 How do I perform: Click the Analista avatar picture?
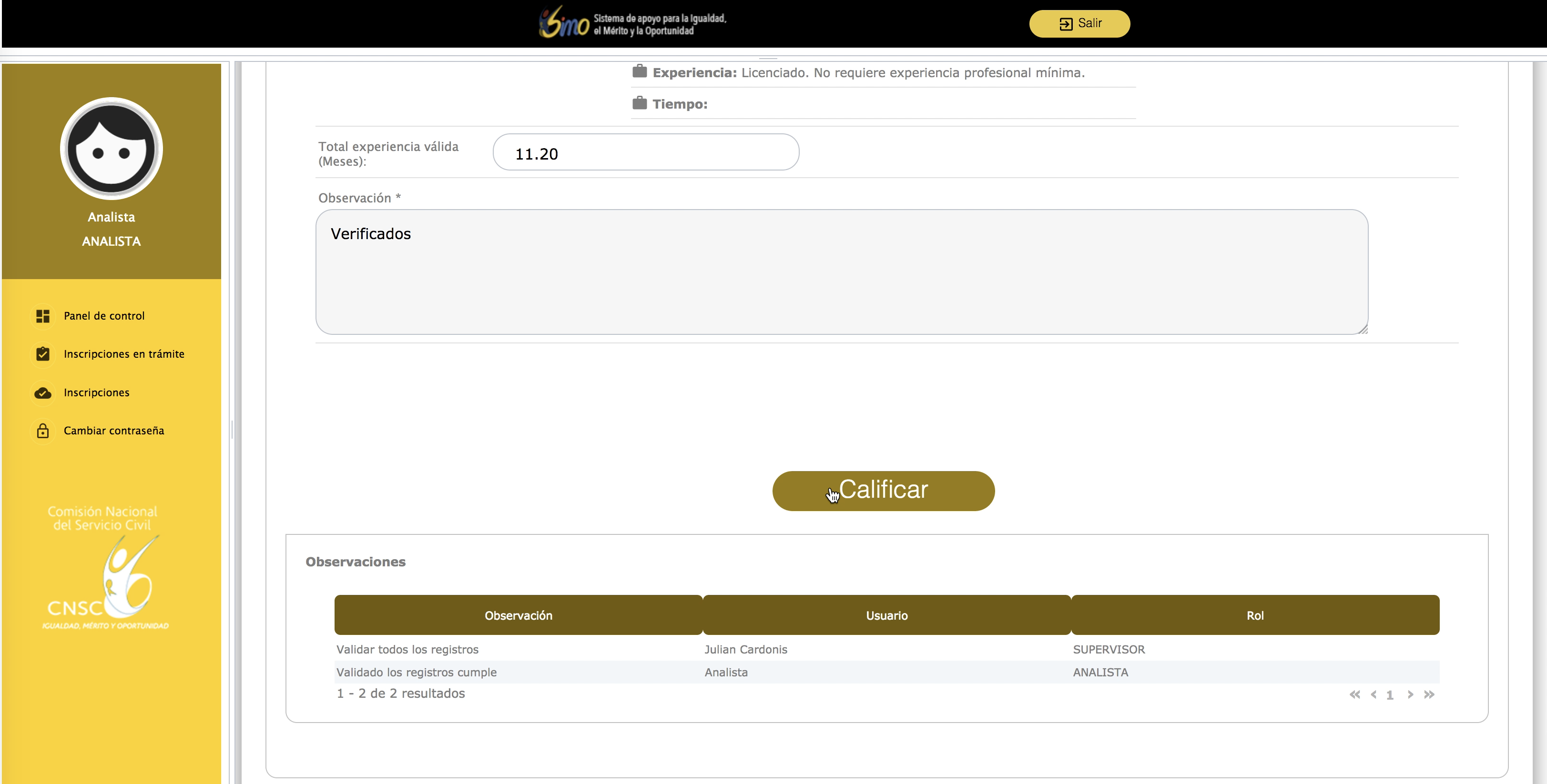click(x=112, y=148)
